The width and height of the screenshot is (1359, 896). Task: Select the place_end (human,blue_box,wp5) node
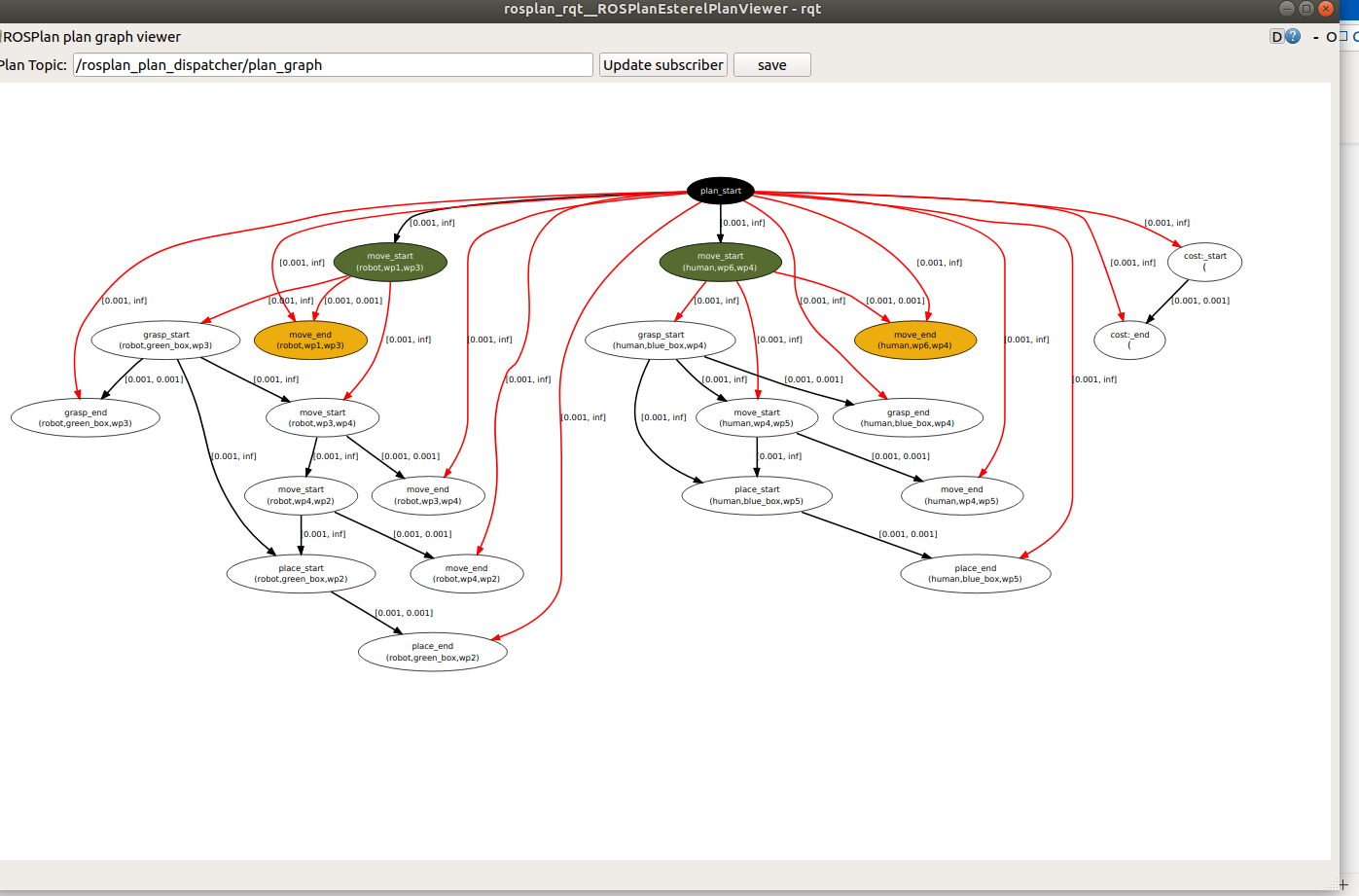coord(975,573)
